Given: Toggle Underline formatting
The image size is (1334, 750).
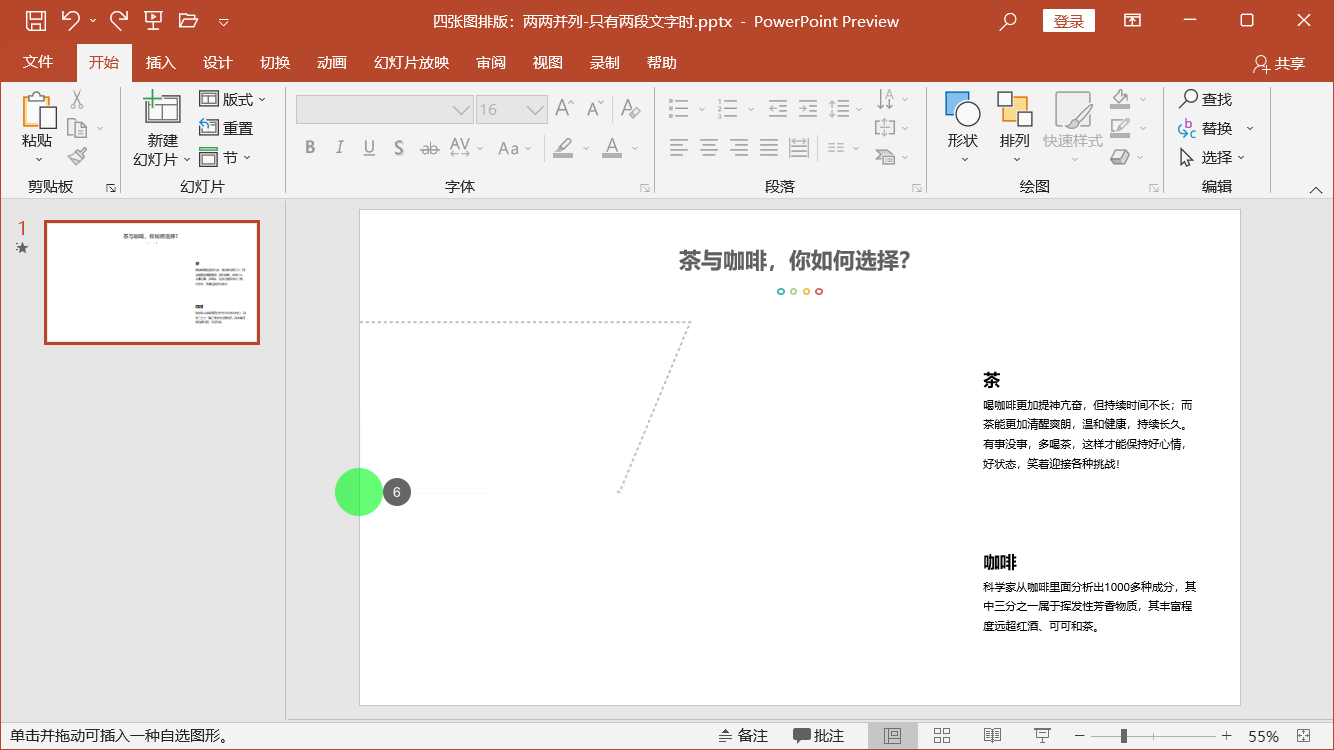Looking at the screenshot, I should [369, 148].
